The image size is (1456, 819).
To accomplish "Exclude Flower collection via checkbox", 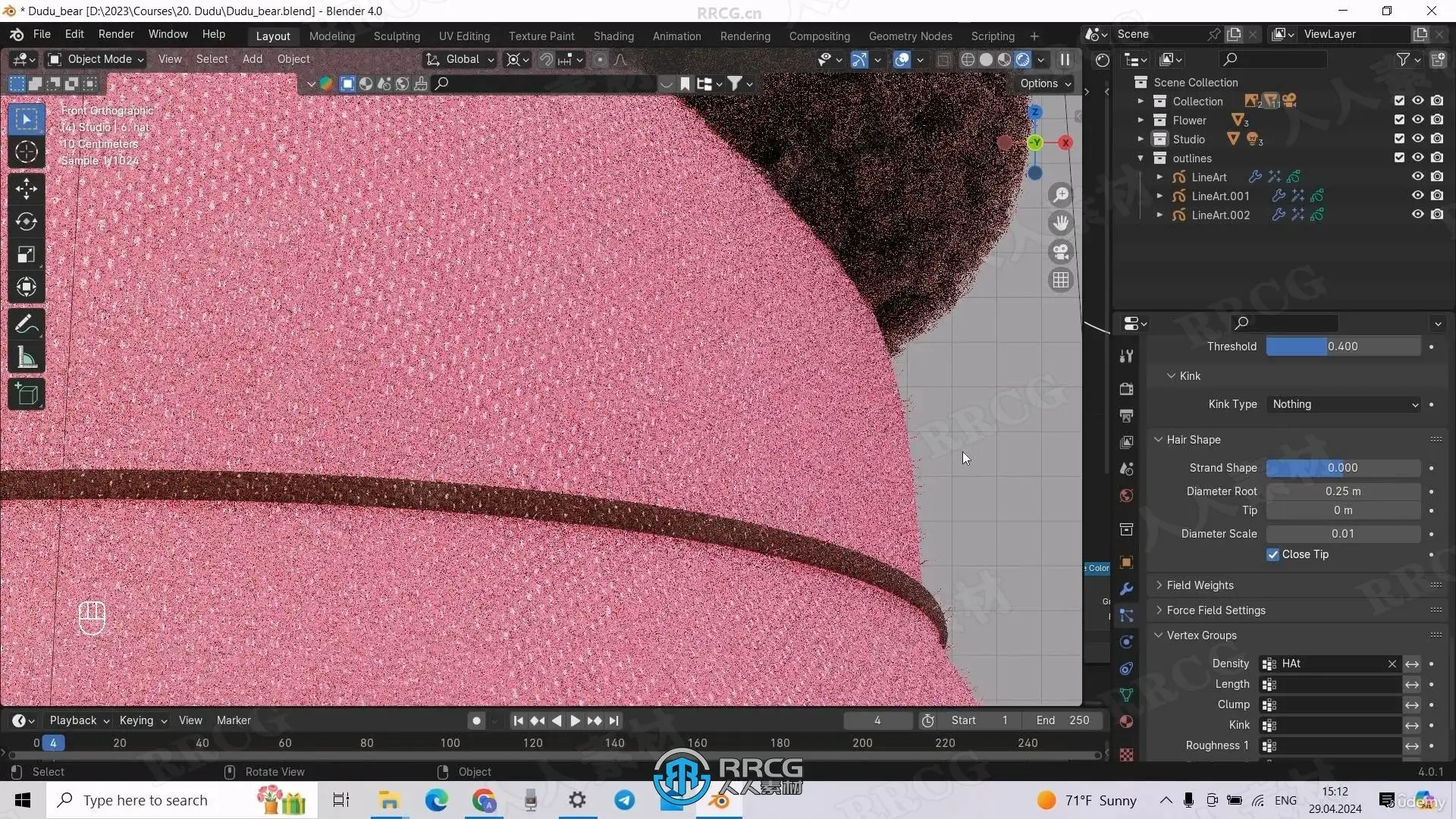I will tap(1399, 120).
